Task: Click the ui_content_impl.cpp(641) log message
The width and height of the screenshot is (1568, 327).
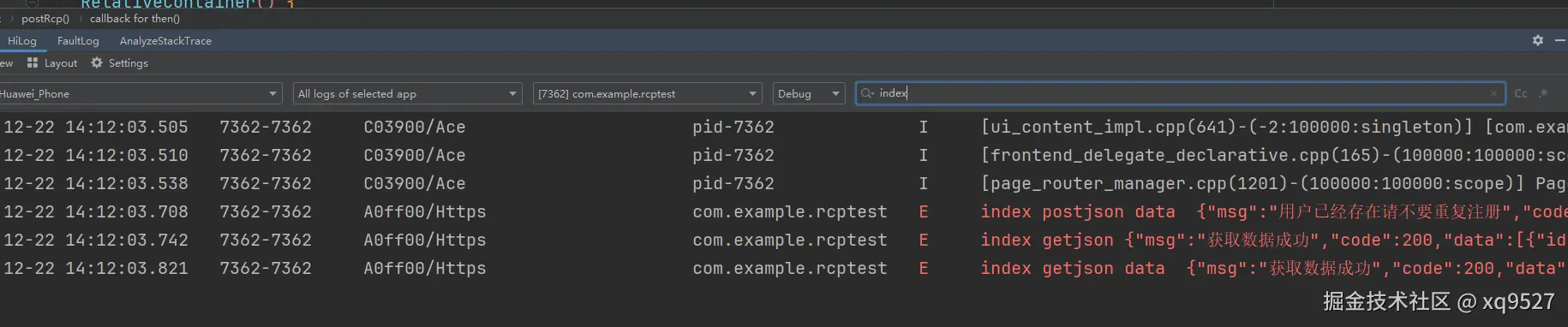Action: 1274,127
